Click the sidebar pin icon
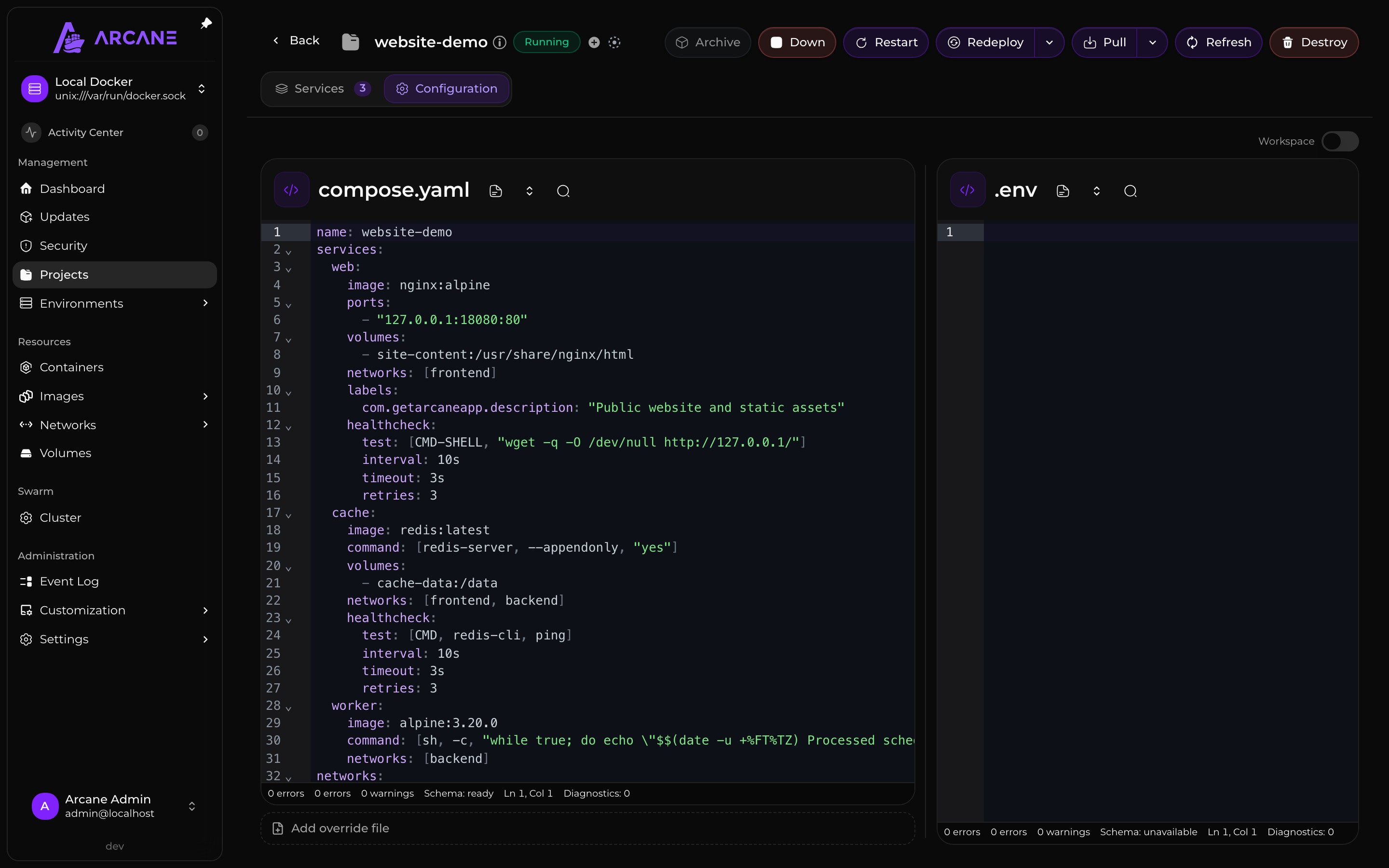The image size is (1389, 868). 206,24
